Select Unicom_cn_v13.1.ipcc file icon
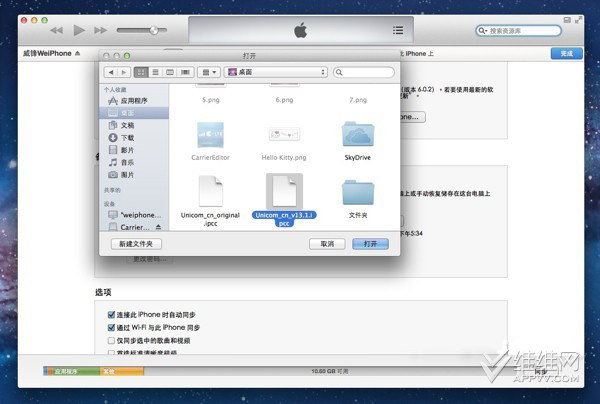 pyautogui.click(x=284, y=191)
